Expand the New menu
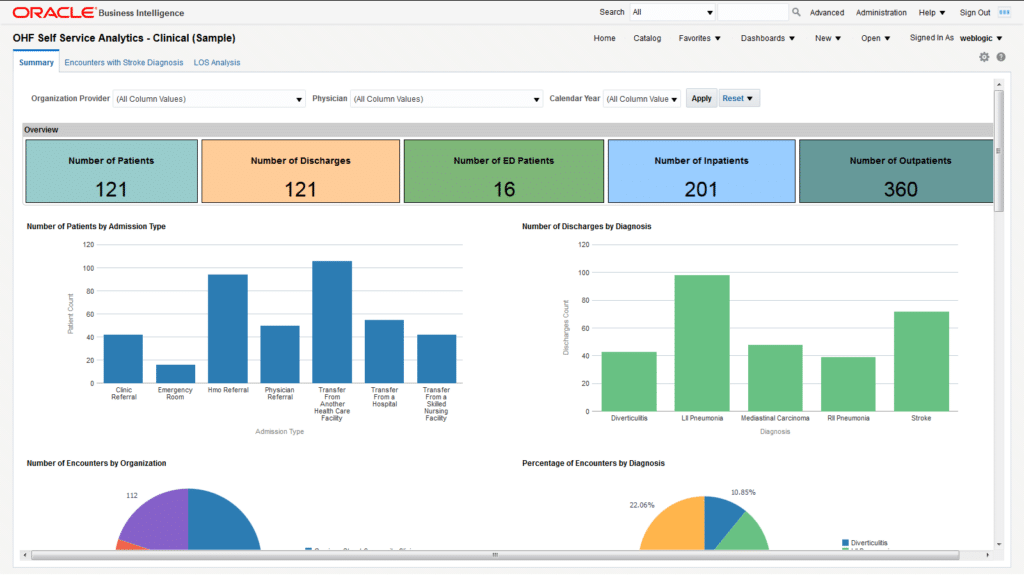 [x=827, y=39]
